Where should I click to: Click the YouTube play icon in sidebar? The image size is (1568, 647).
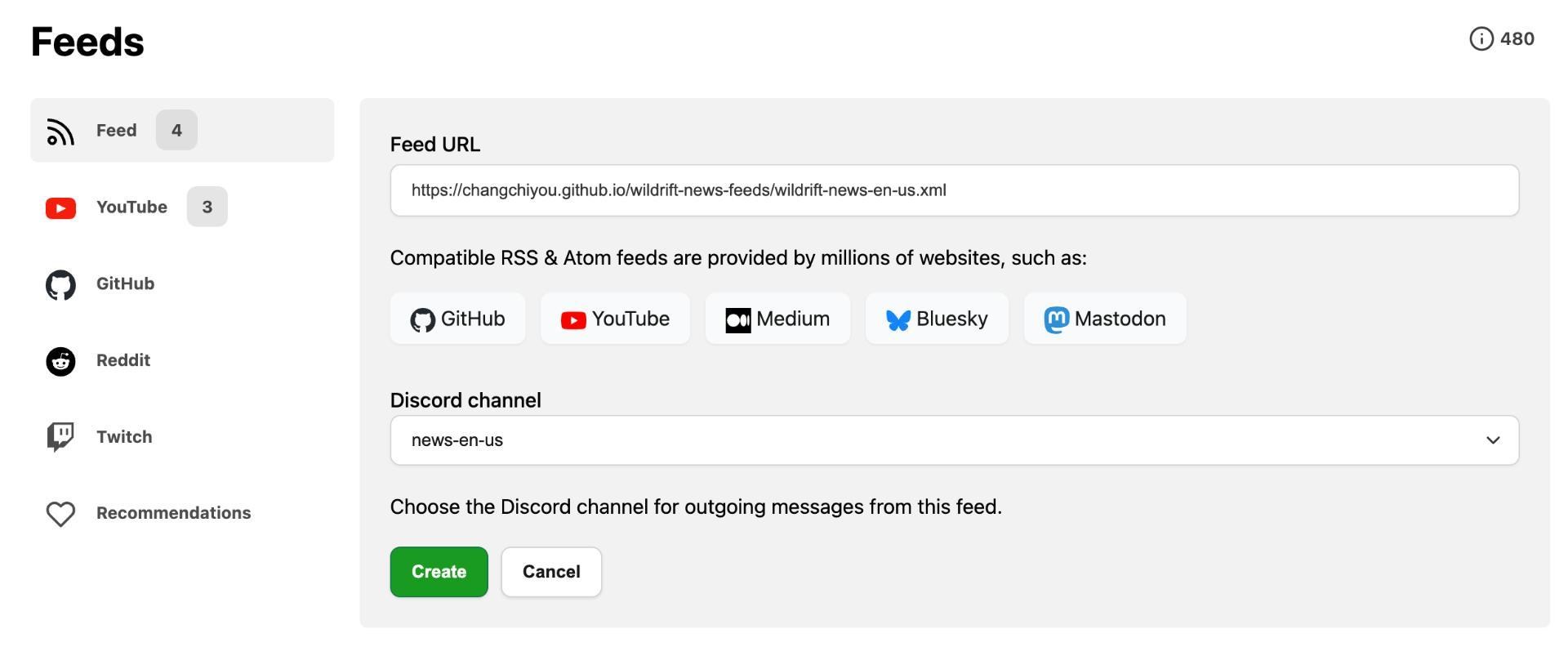click(x=60, y=207)
